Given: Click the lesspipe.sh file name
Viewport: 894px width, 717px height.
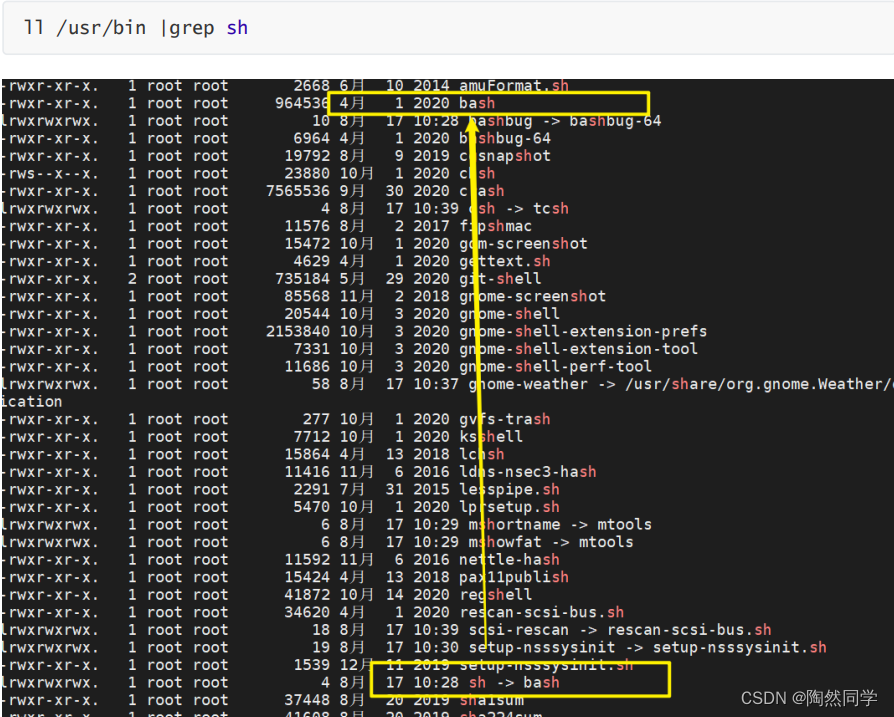Looking at the screenshot, I should coord(509,490).
